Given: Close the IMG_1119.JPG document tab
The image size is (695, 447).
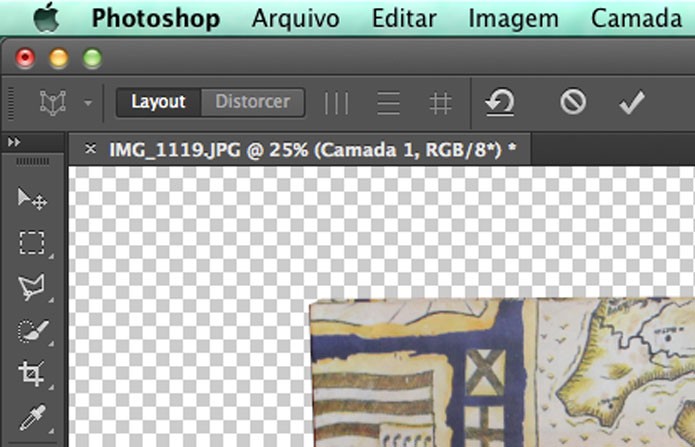Looking at the screenshot, I should 90,149.
